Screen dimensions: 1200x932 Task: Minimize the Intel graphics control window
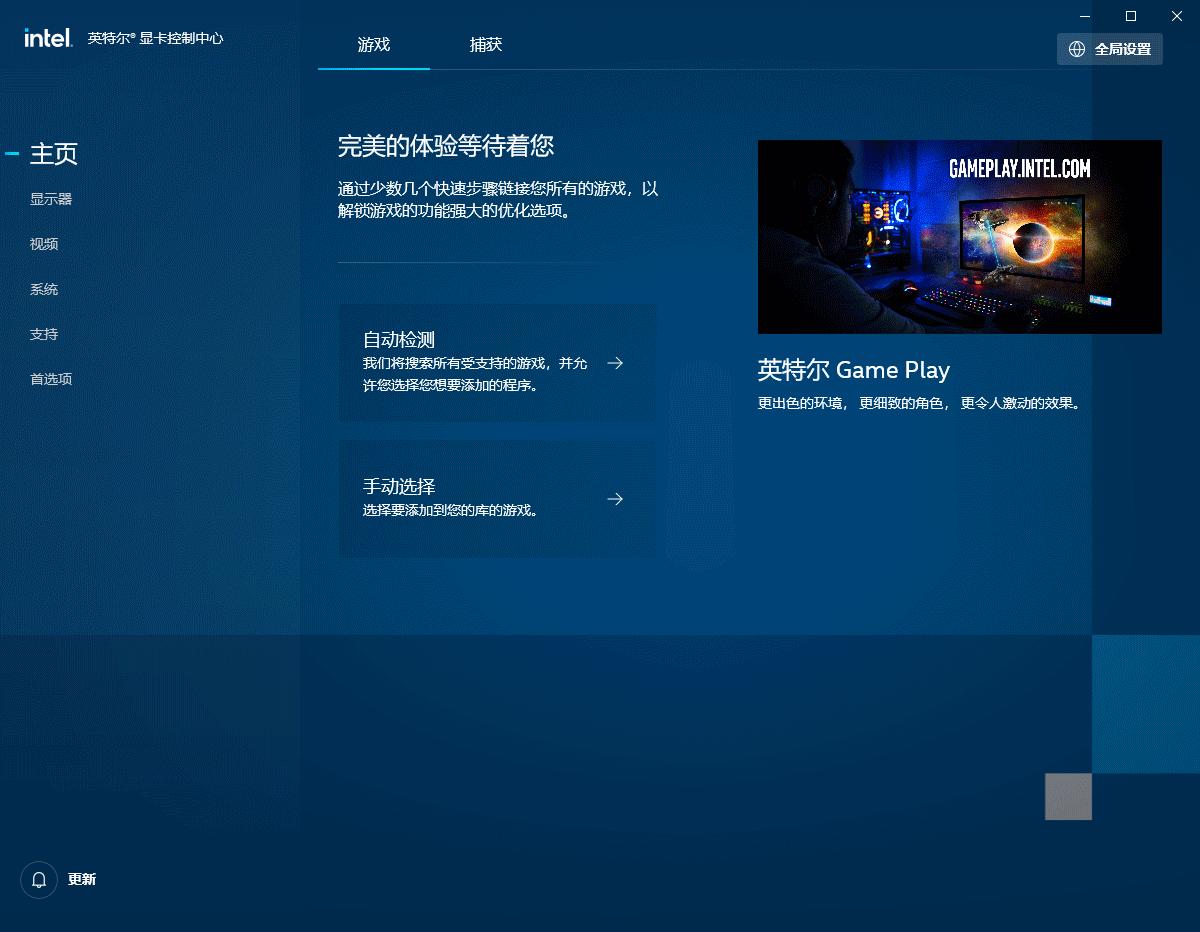click(x=1085, y=16)
